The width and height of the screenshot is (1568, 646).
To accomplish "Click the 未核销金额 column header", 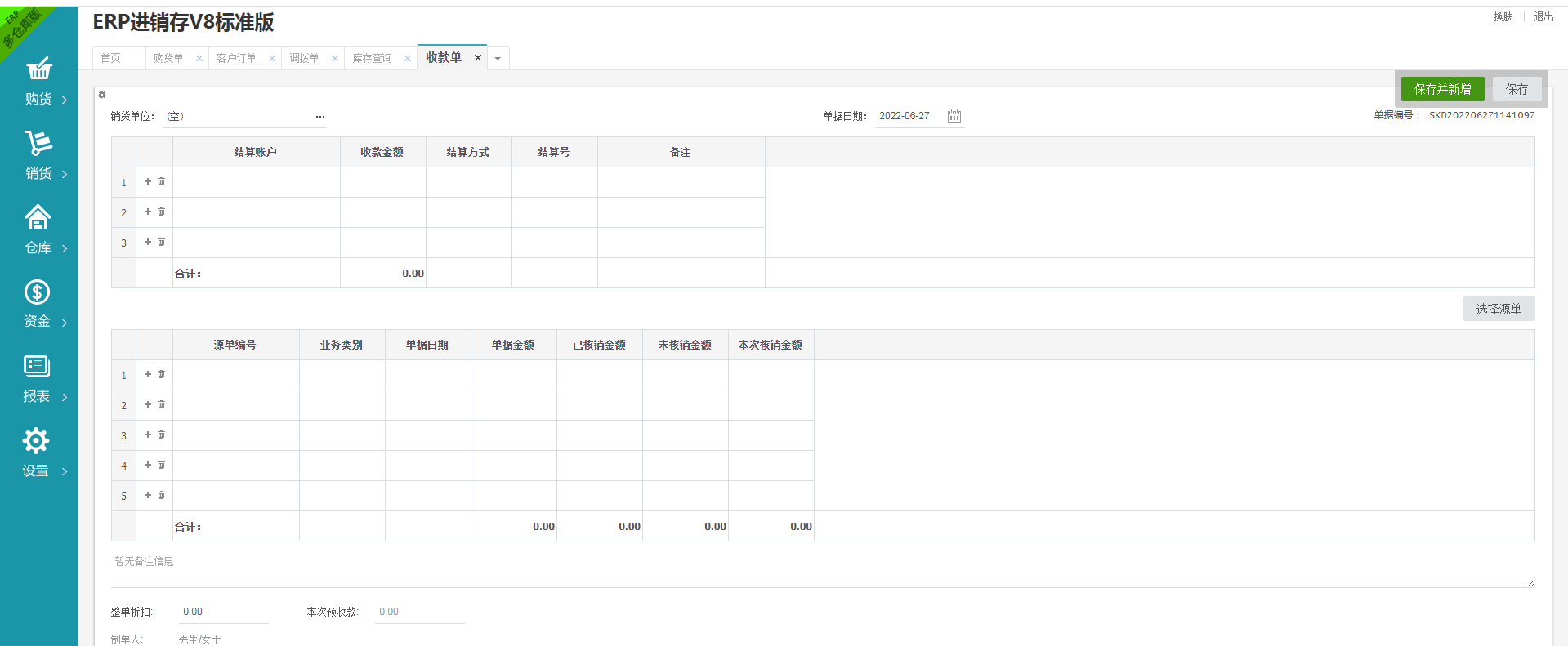I will click(685, 345).
